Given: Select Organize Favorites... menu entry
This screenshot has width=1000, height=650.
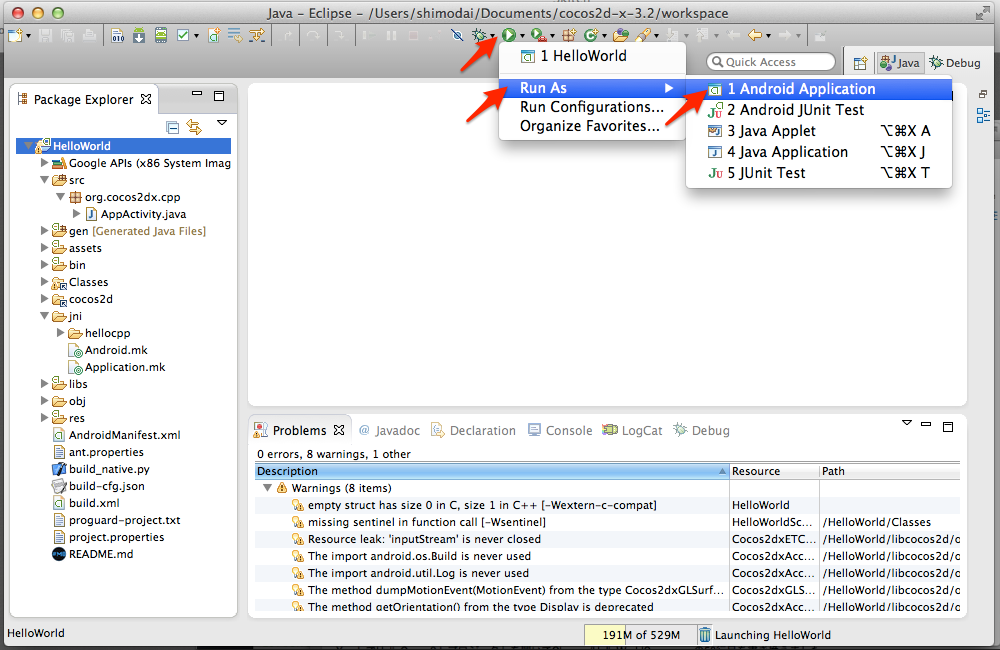Looking at the screenshot, I should coord(592,126).
